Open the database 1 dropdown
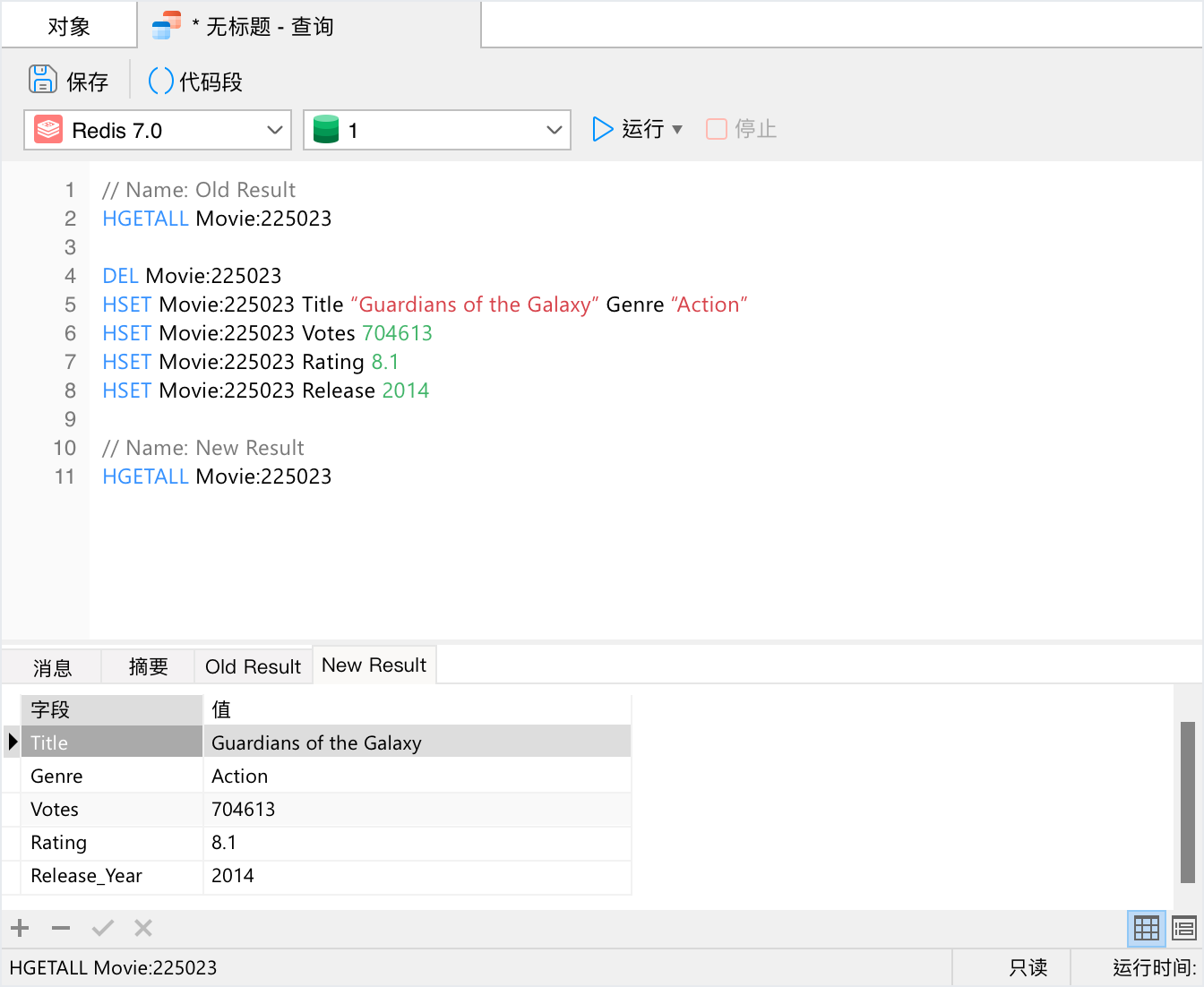Screen dimensions: 1204x987 (x=437, y=130)
